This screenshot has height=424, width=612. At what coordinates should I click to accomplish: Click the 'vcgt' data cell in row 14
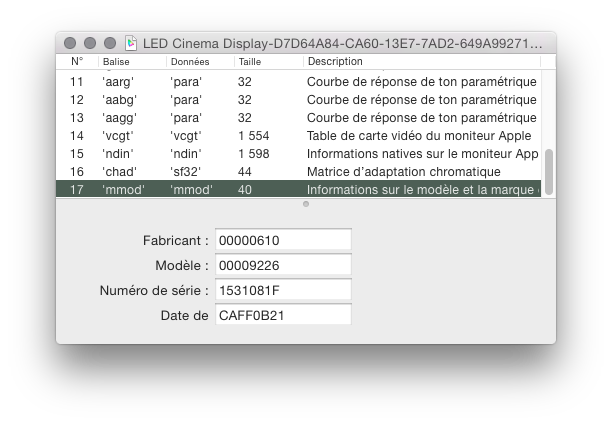click(x=185, y=136)
